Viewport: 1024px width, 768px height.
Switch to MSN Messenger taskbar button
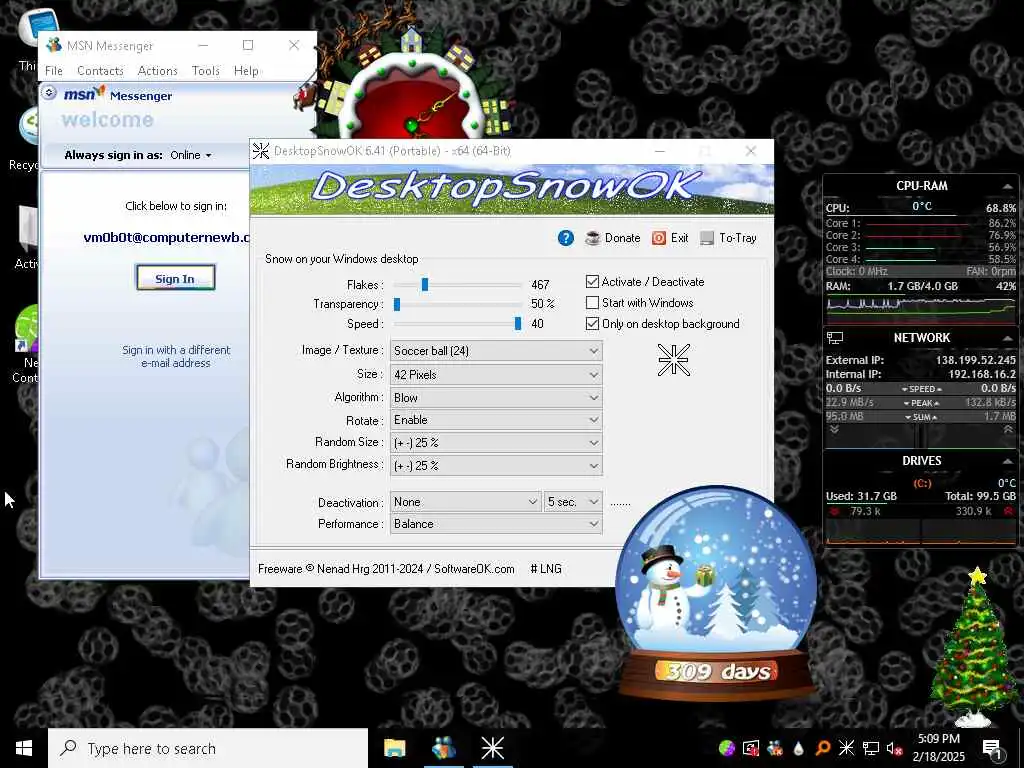pyautogui.click(x=444, y=748)
